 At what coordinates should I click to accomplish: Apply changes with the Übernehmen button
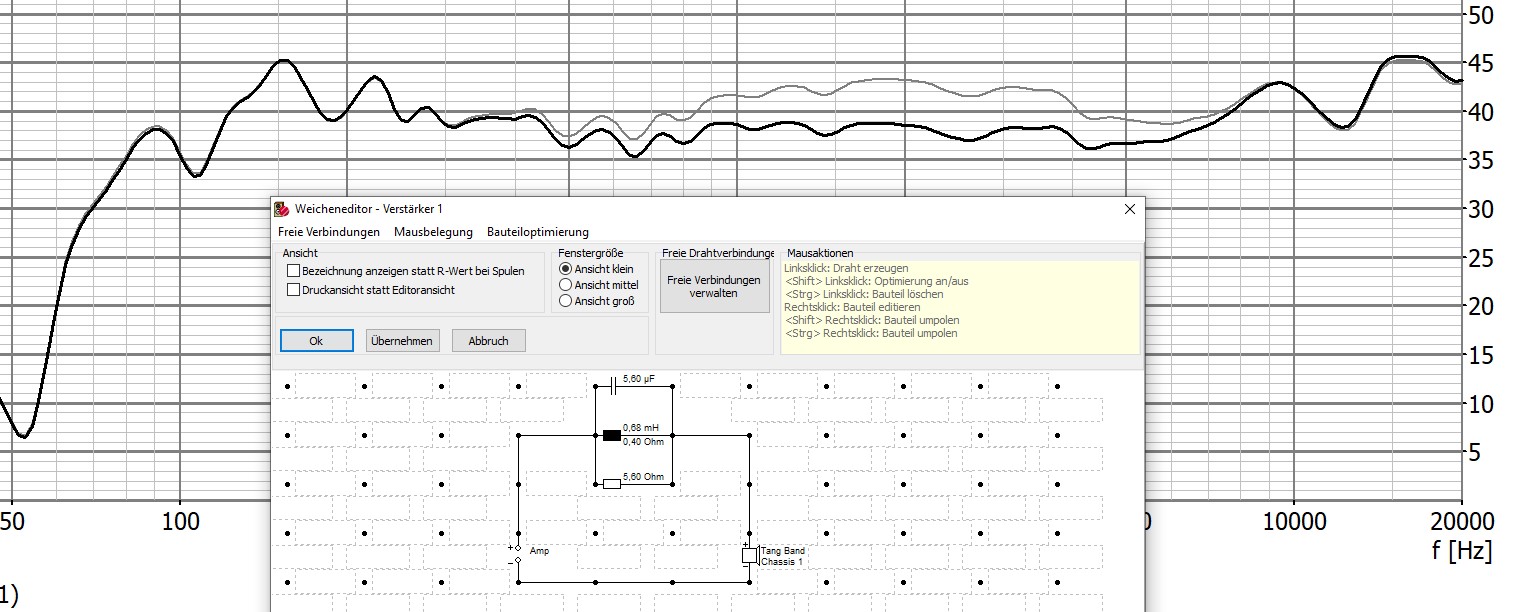pos(402,341)
